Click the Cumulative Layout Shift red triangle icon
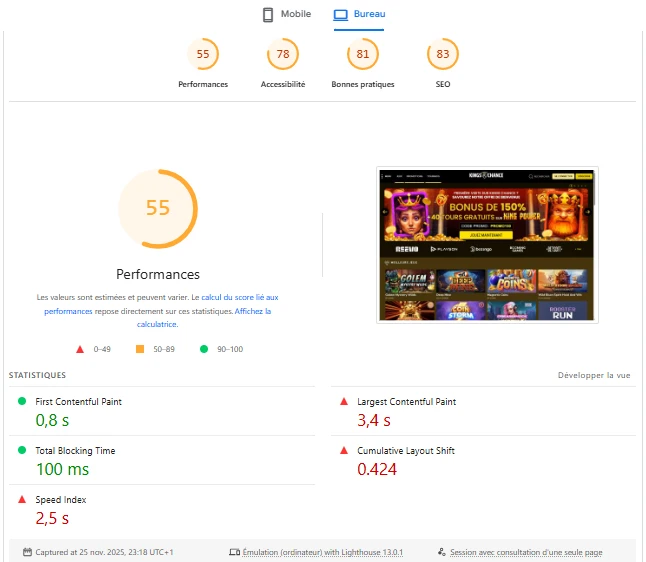Screen dimensions: 646x562 tap(344, 451)
